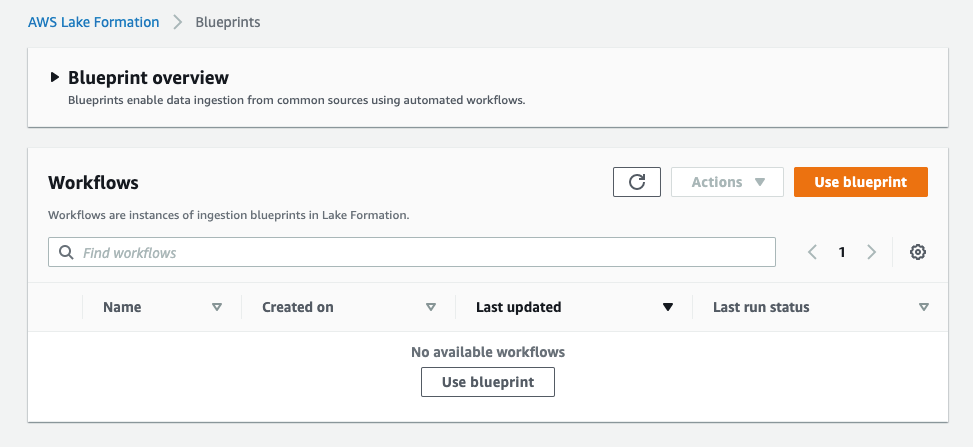Click the Blueprints breadcrumb item
The height and width of the screenshot is (447, 973).
point(228,22)
